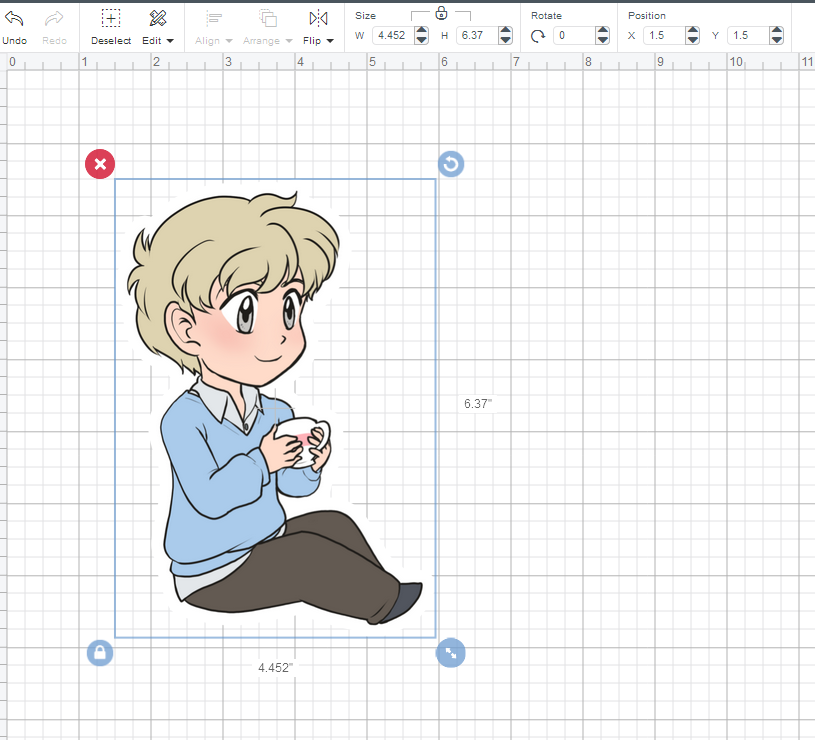815x740 pixels.
Task: Click the blue lock handle on selection
Action: [x=100, y=653]
